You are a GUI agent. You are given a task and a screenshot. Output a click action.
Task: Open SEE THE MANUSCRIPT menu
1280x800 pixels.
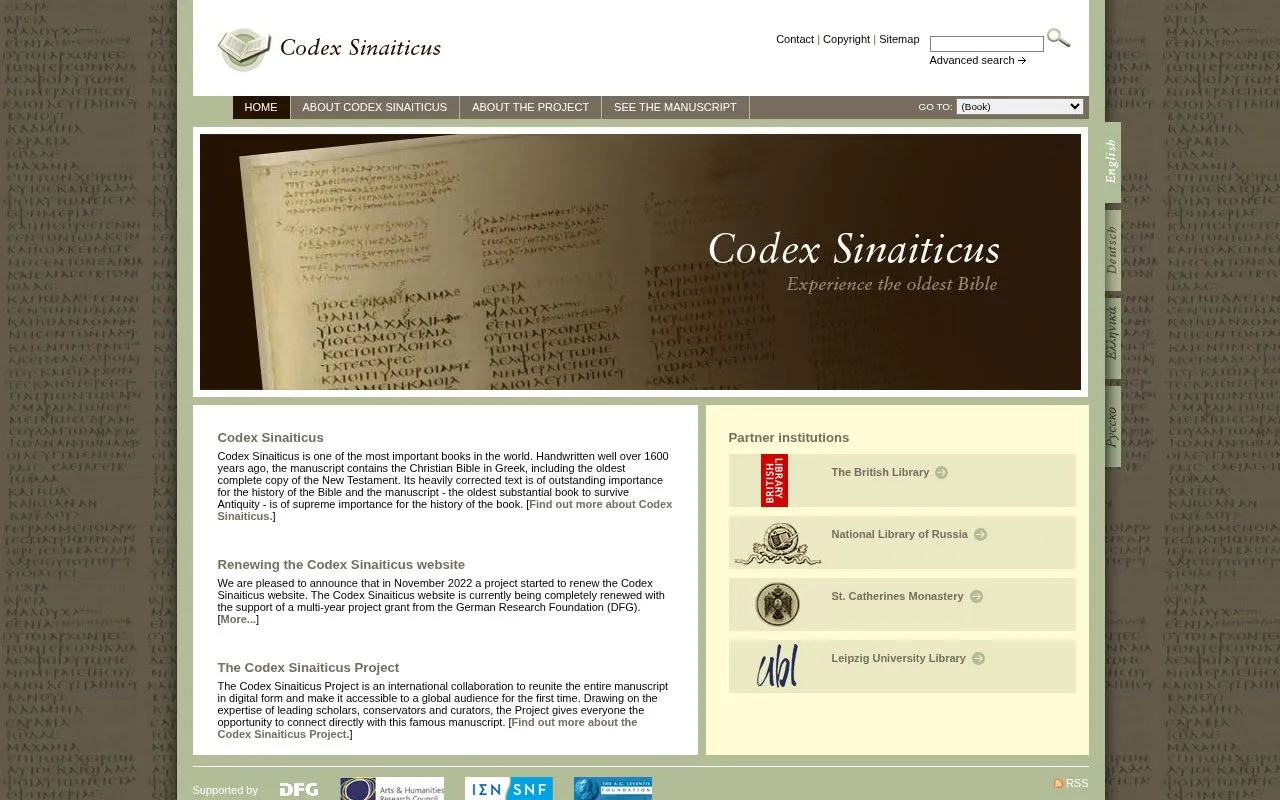(x=675, y=108)
